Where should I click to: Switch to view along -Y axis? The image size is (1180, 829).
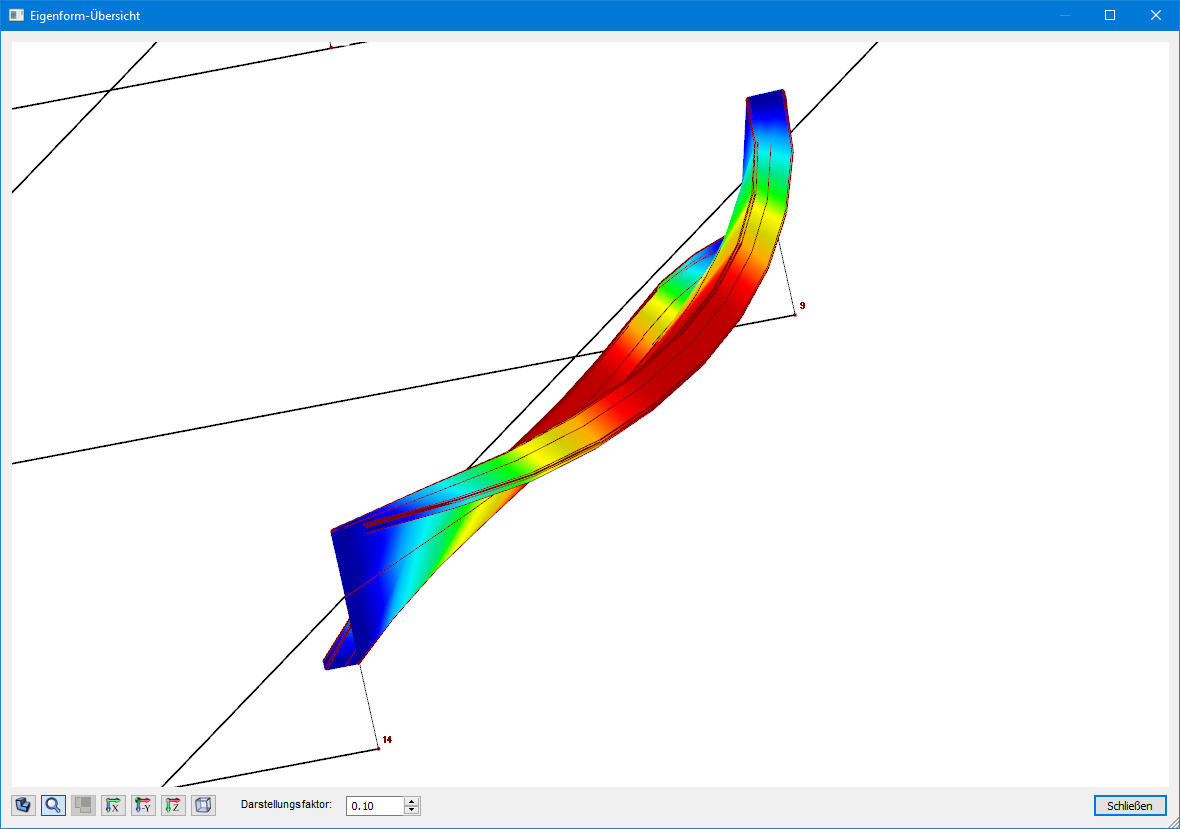(x=143, y=805)
